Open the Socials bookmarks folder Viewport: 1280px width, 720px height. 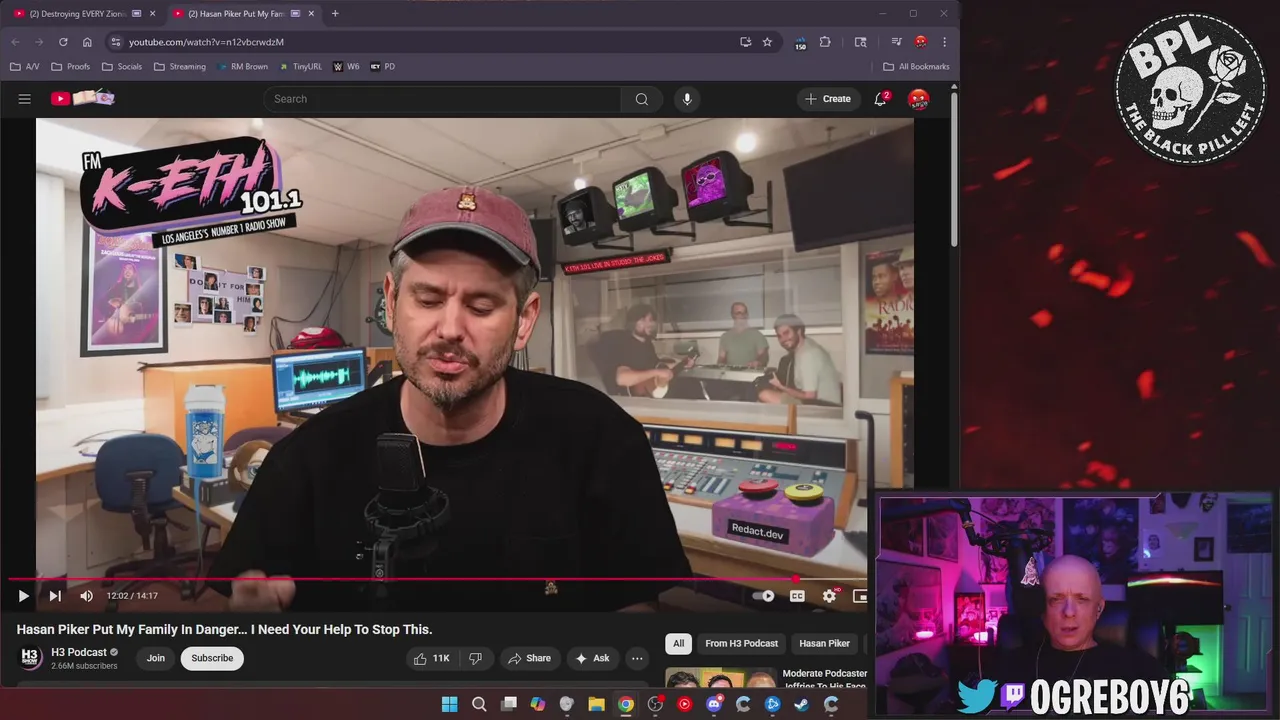pyautogui.click(x=121, y=67)
